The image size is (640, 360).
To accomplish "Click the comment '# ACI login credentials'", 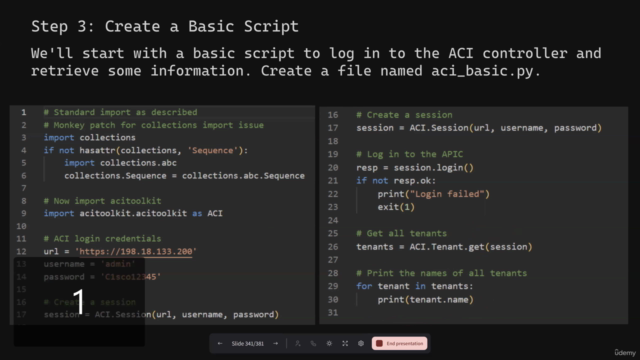I will click(102, 238).
